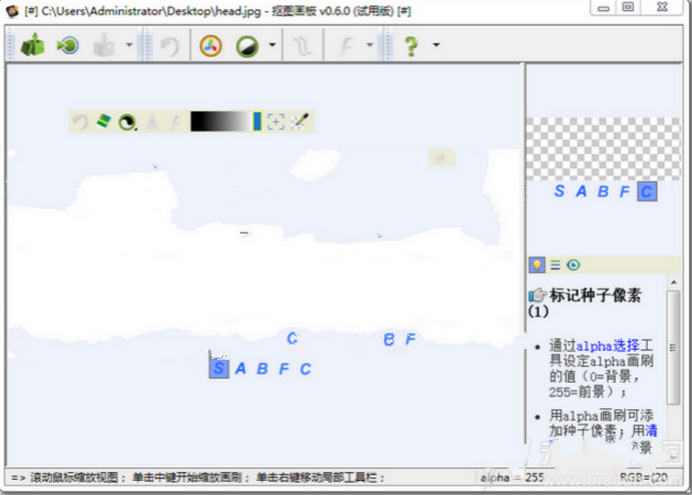The image size is (692, 495).
Task: Click the black-white contrast circle icon
Action: click(247, 46)
